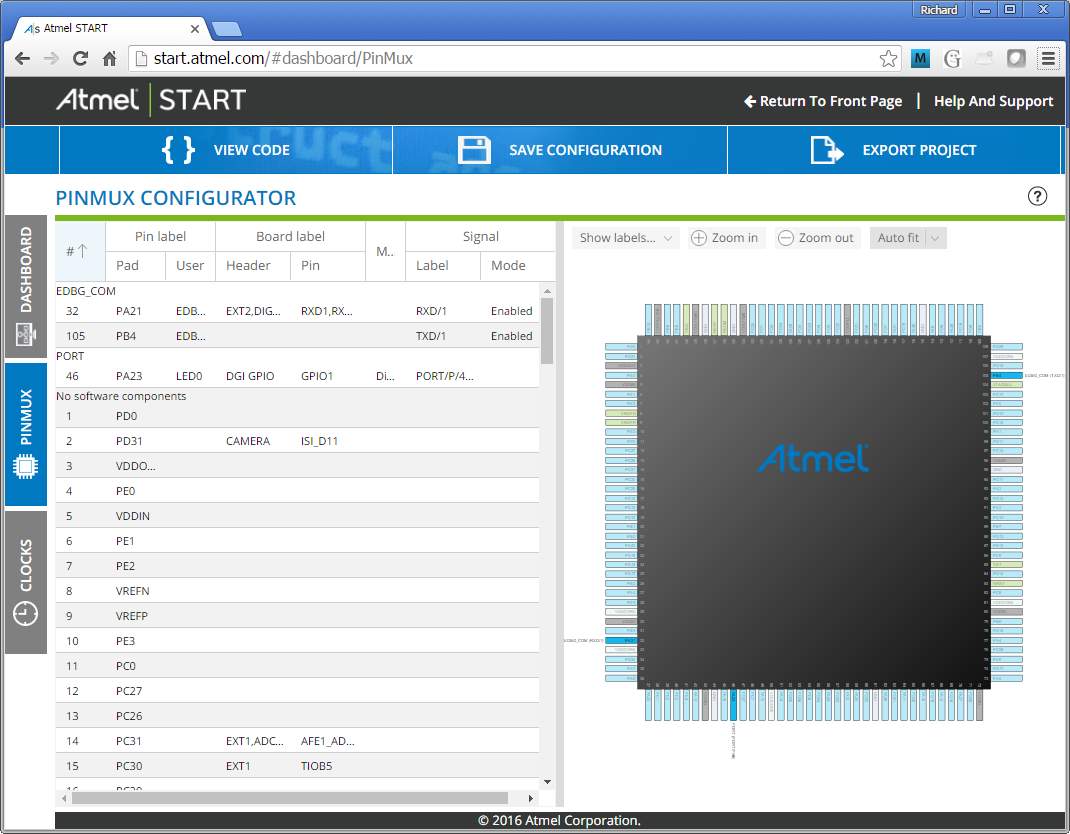Switch to the PINMUX tab
This screenshot has width=1070, height=834.
coord(26,434)
